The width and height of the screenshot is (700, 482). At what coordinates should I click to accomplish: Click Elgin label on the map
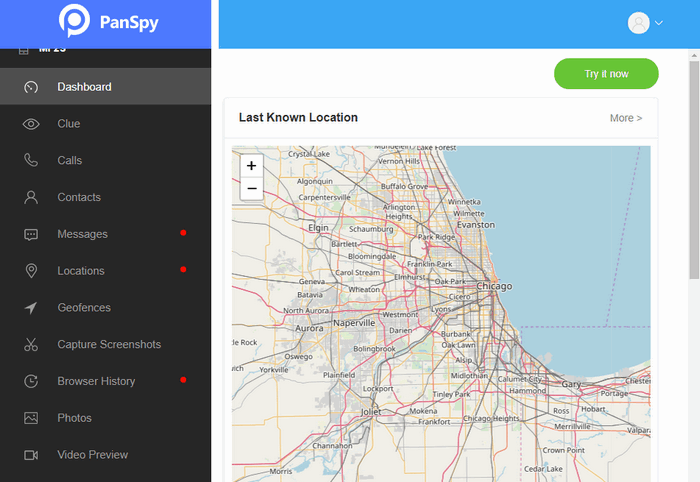pos(318,228)
